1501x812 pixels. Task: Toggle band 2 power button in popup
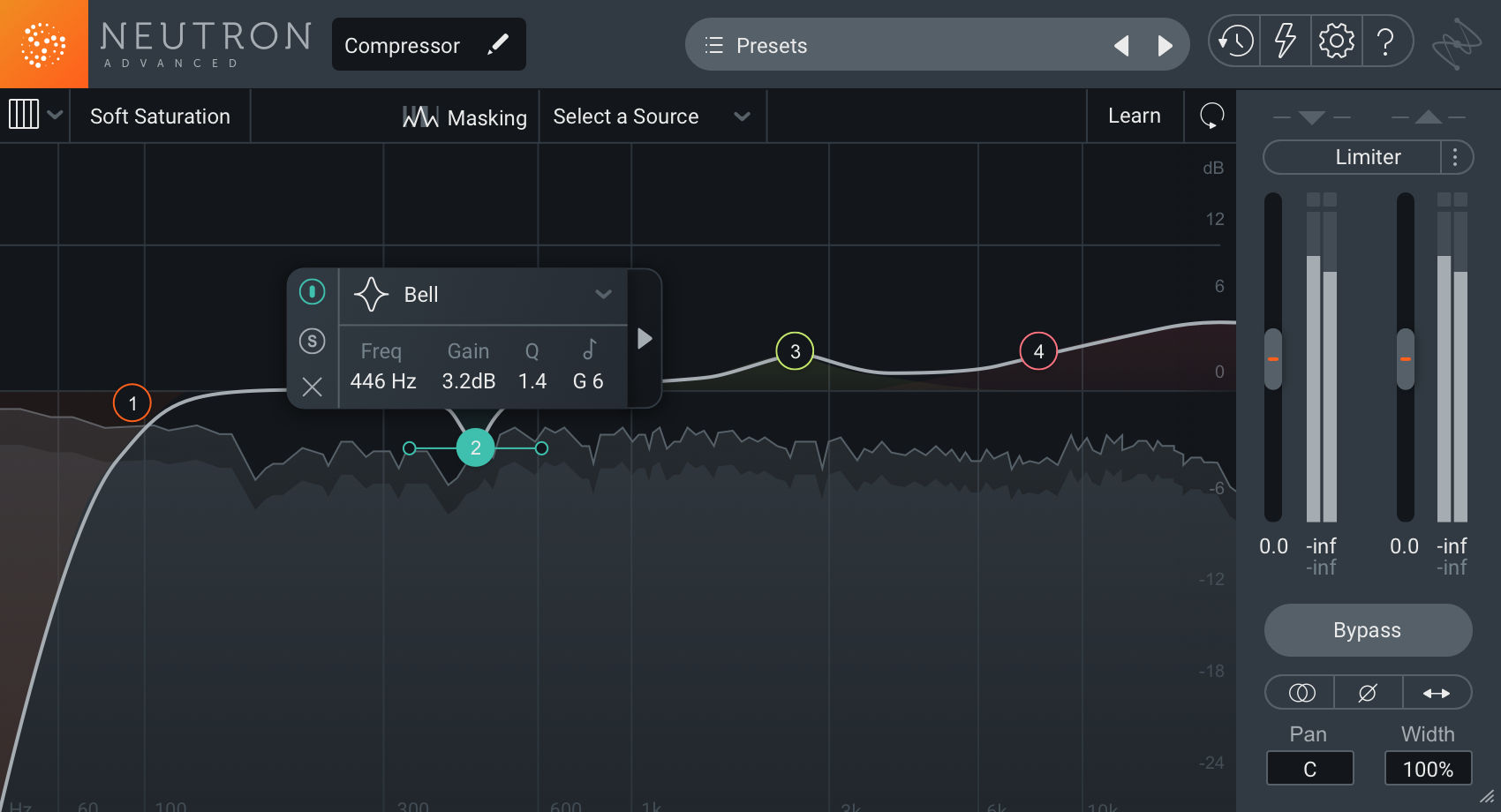(312, 291)
